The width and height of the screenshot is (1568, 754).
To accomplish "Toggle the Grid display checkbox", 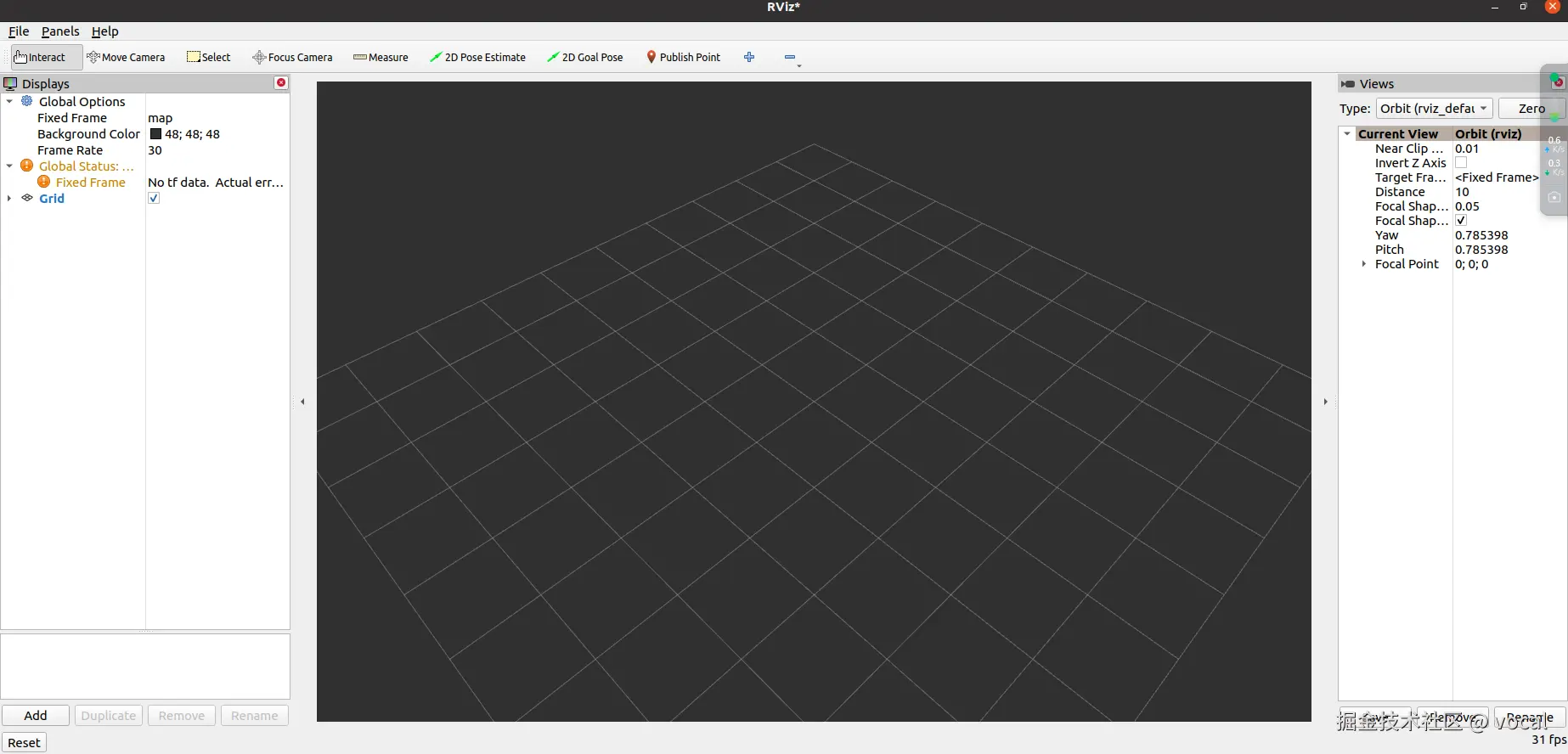I will pos(154,198).
